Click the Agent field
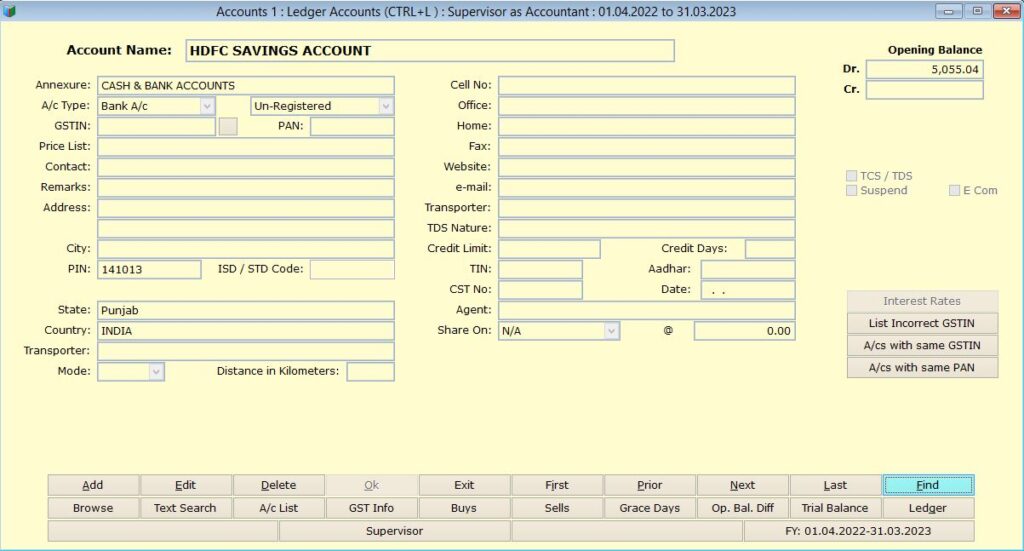Screen dimensions: 1024x551 click(x=647, y=310)
